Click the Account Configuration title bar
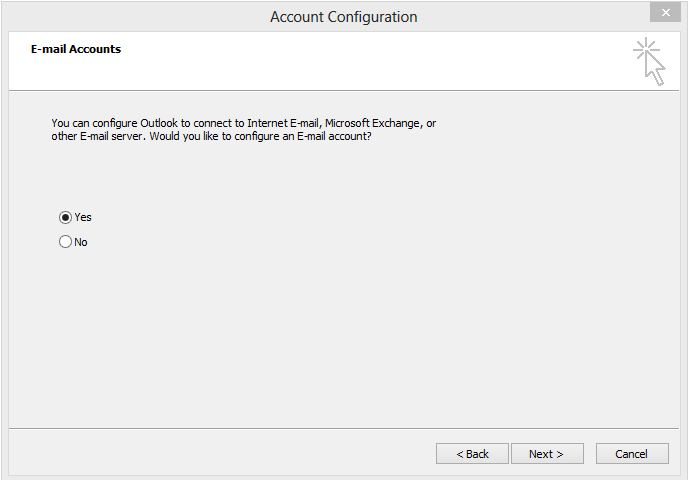Screen dimensions: 689x481 click(x=344, y=17)
